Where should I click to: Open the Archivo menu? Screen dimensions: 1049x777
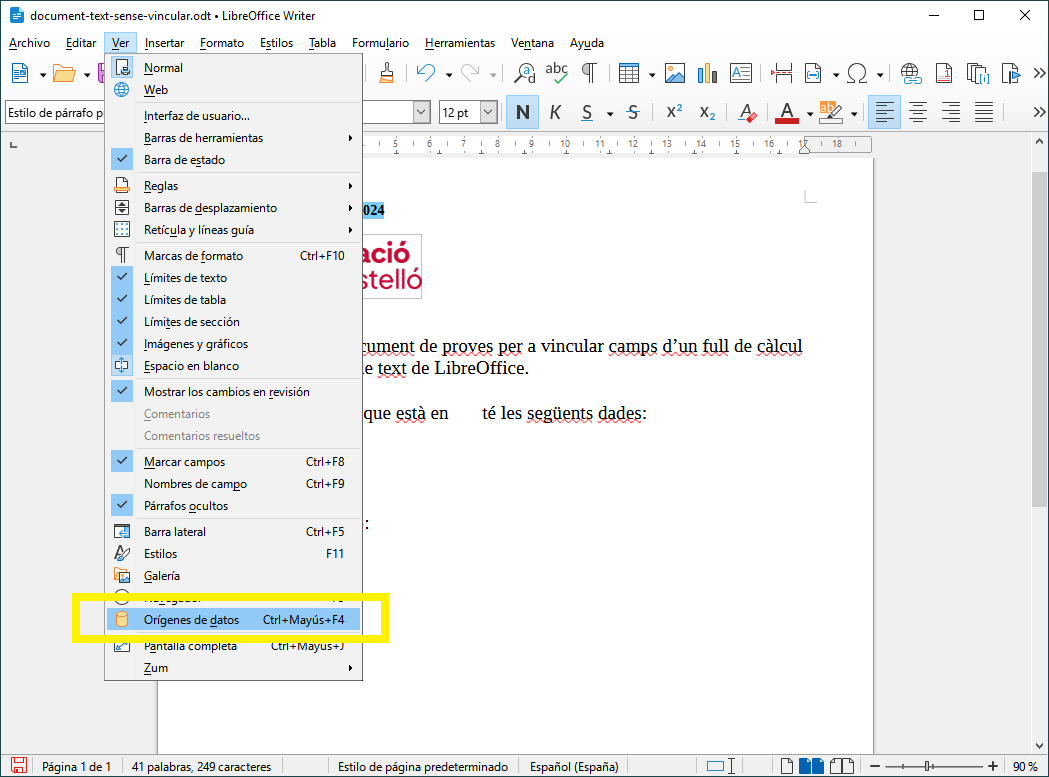[29, 43]
